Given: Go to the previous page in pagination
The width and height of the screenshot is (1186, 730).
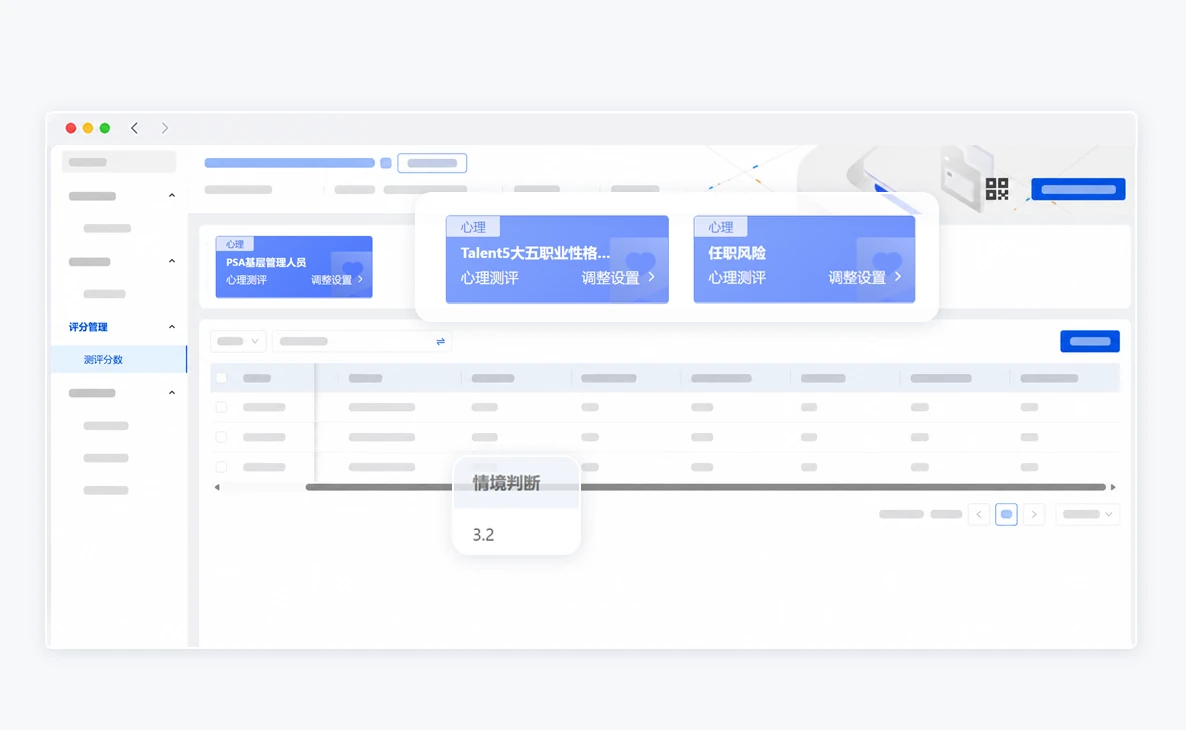Looking at the screenshot, I should pos(979,514).
